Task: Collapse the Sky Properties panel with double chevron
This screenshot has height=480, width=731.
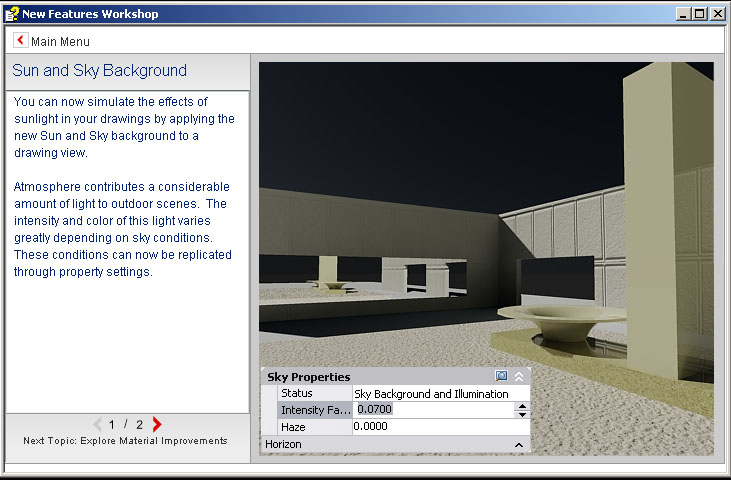Action: (519, 377)
